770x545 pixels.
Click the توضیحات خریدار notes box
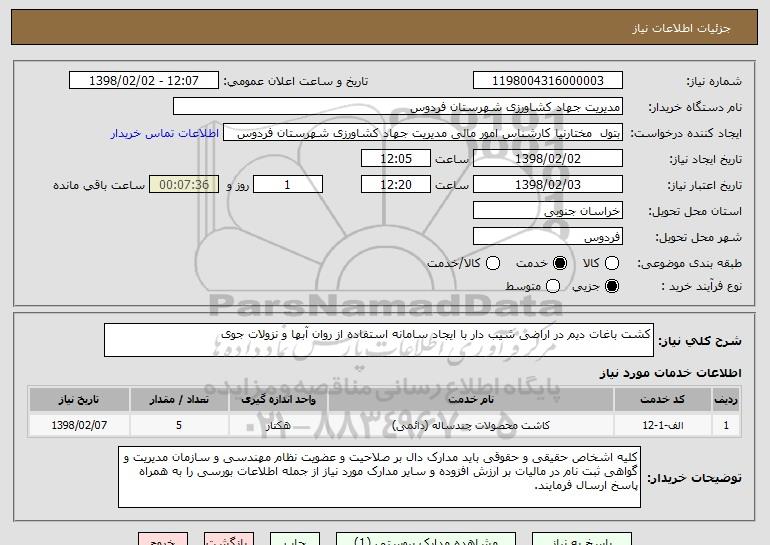tap(379, 477)
